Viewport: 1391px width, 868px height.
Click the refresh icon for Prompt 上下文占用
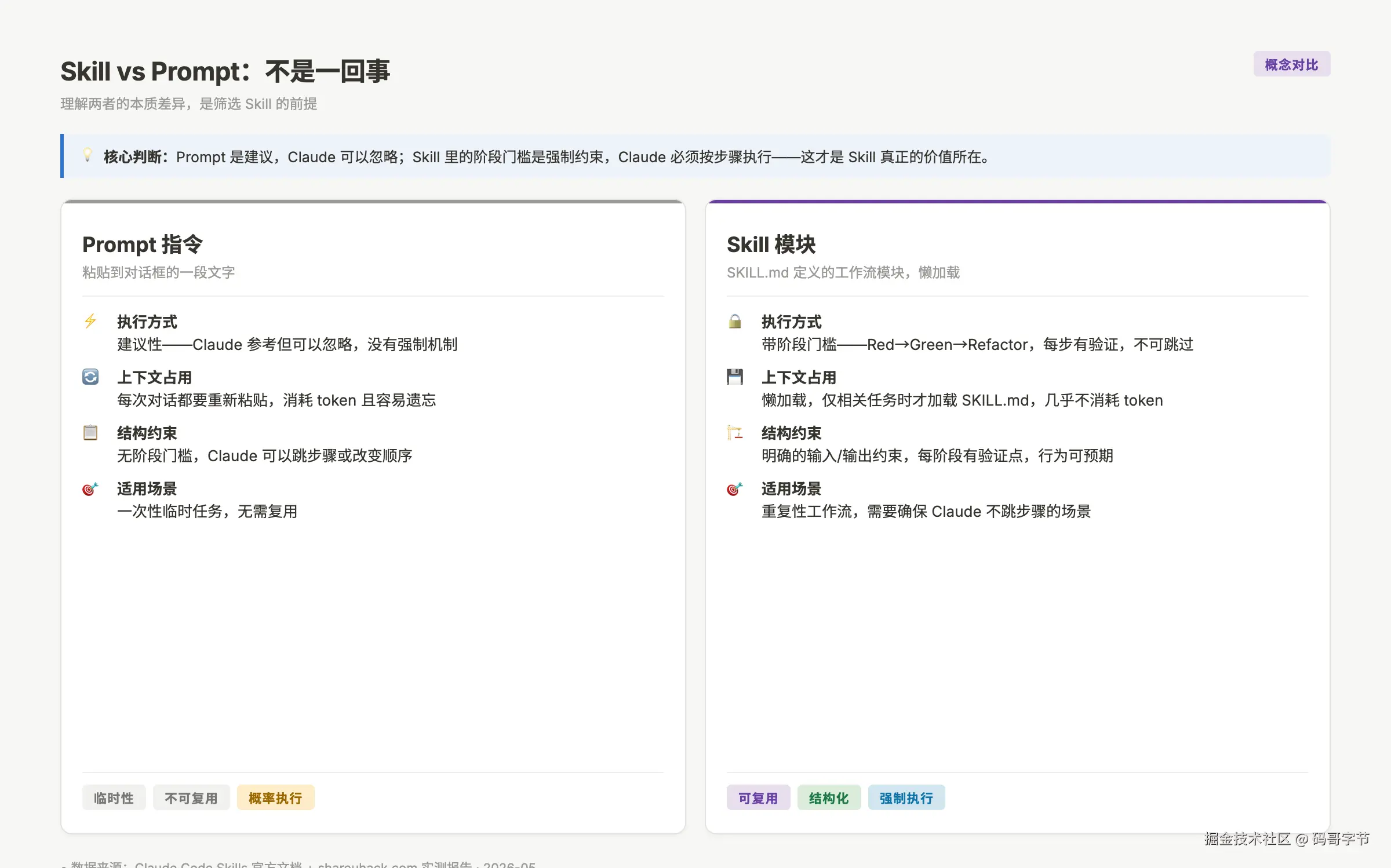point(90,377)
